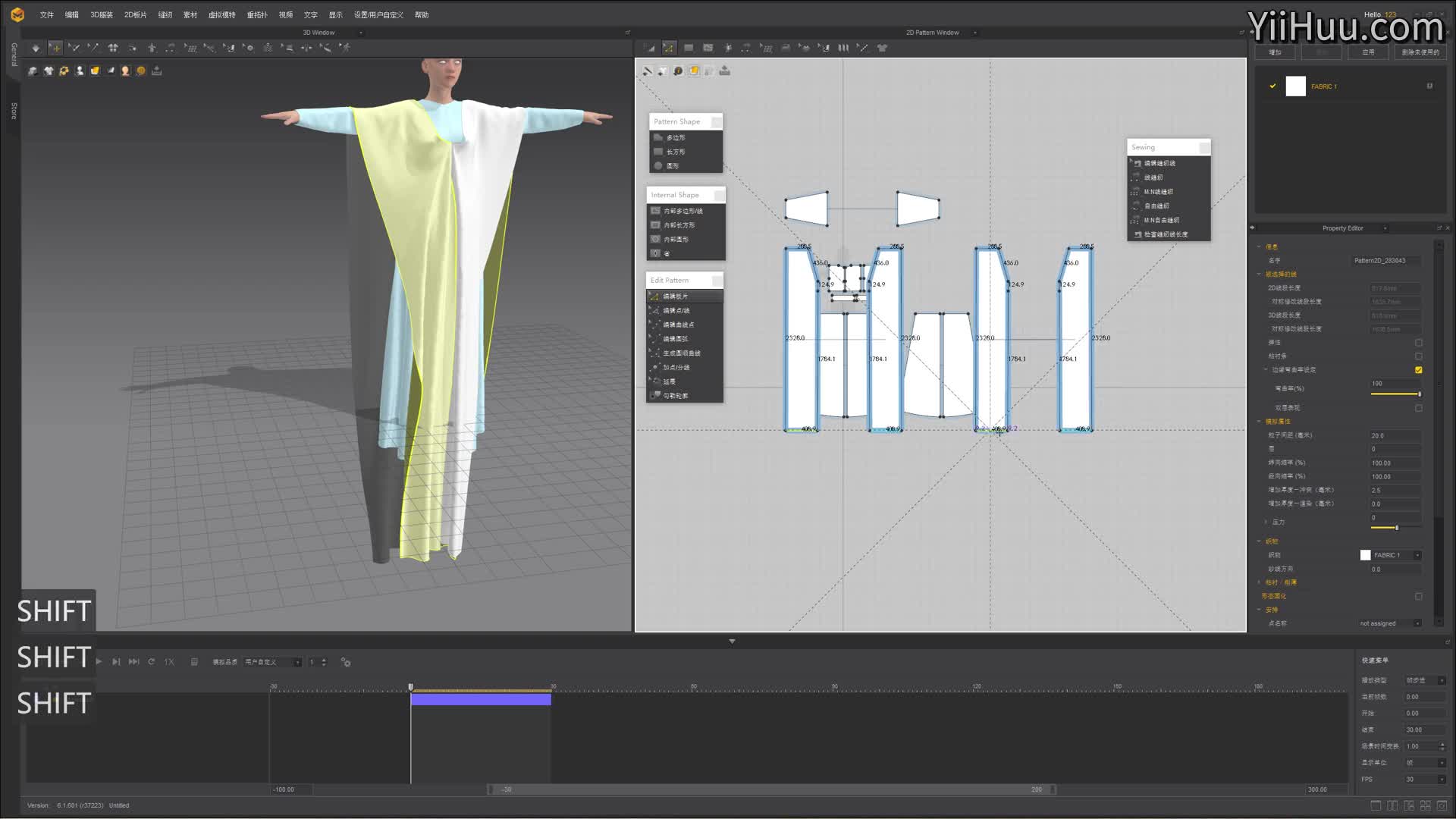Viewport: 1456px width, 819px height.
Task: Select the 自由缝纫 free sewing tool
Action: (1156, 206)
